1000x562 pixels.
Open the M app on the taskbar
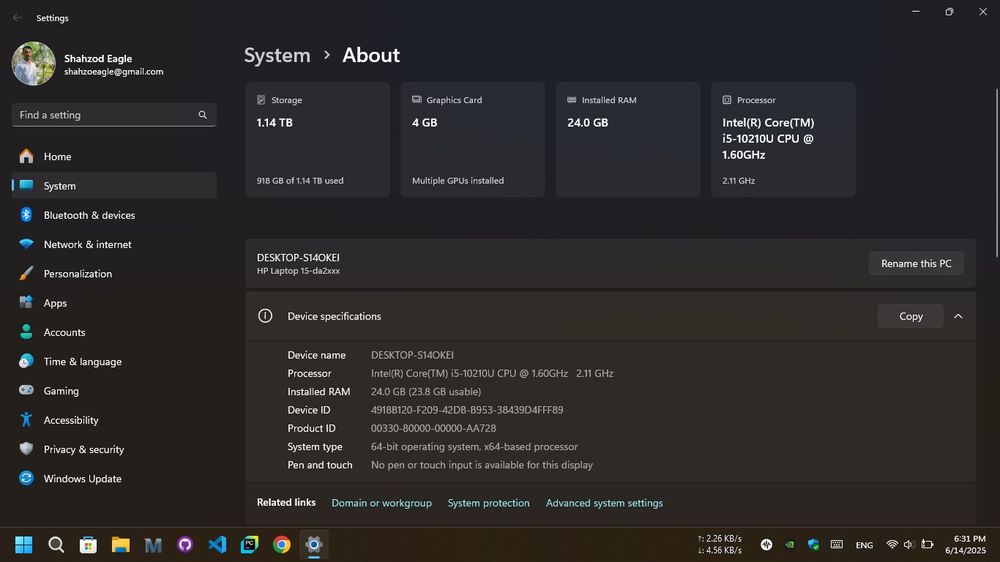coord(153,545)
